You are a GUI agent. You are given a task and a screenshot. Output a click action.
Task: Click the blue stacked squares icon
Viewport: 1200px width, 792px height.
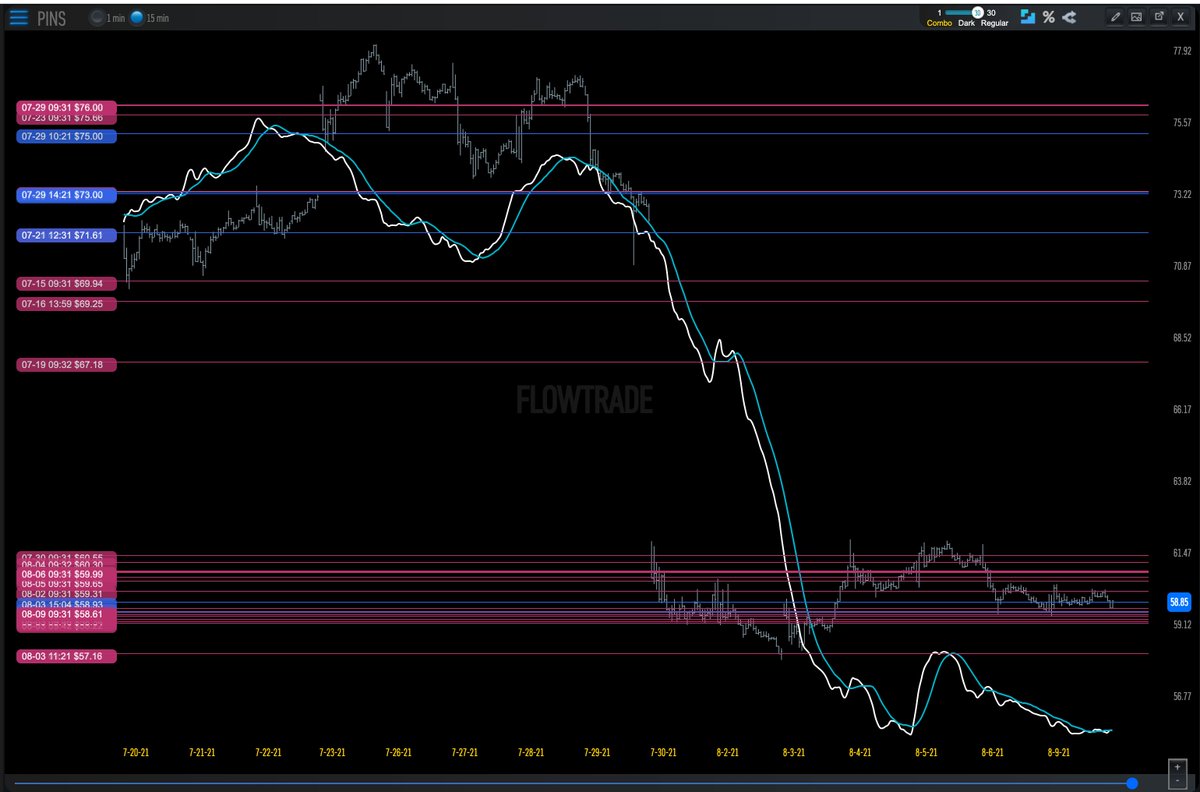[x=1028, y=16]
